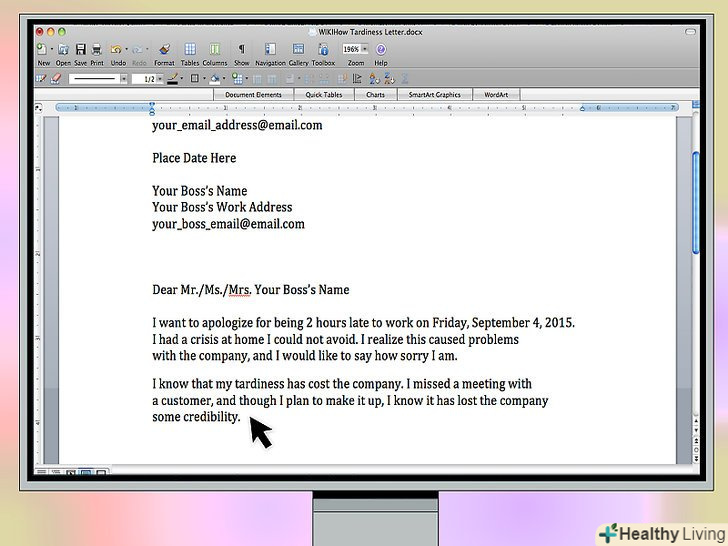728x546 pixels.
Task: Click the New document icon
Action: (41, 49)
